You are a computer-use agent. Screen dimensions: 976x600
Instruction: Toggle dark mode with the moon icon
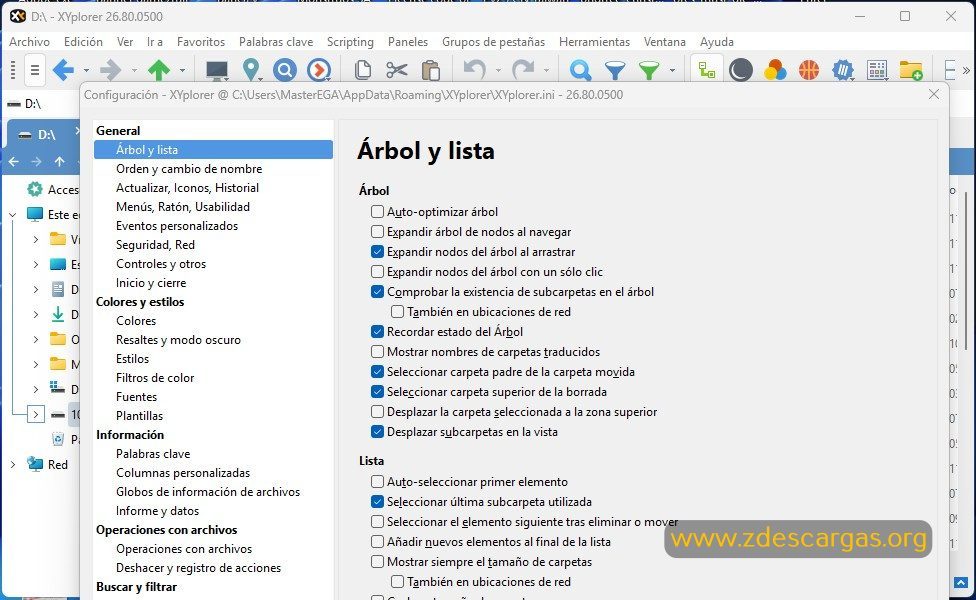point(741,70)
